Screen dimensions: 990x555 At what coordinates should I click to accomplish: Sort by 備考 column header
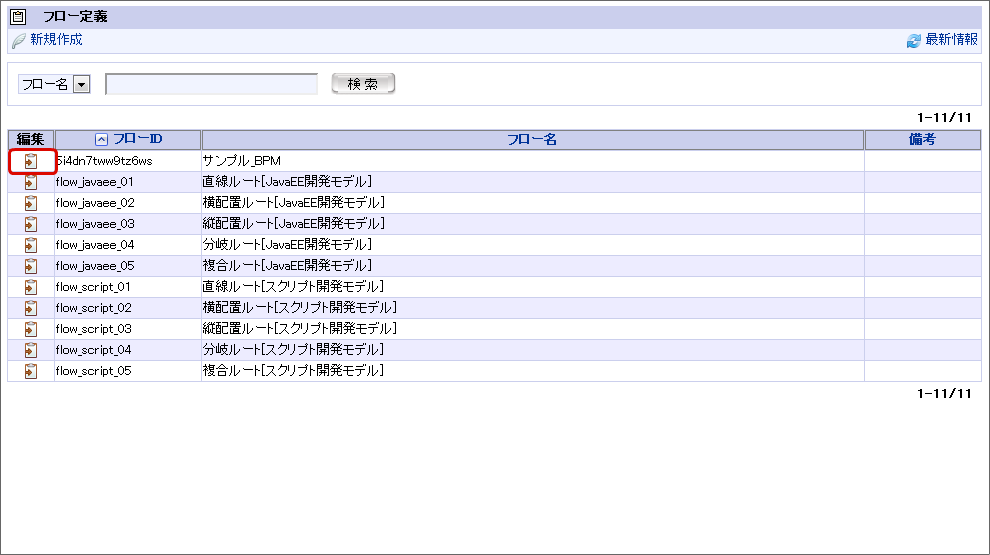click(922, 140)
